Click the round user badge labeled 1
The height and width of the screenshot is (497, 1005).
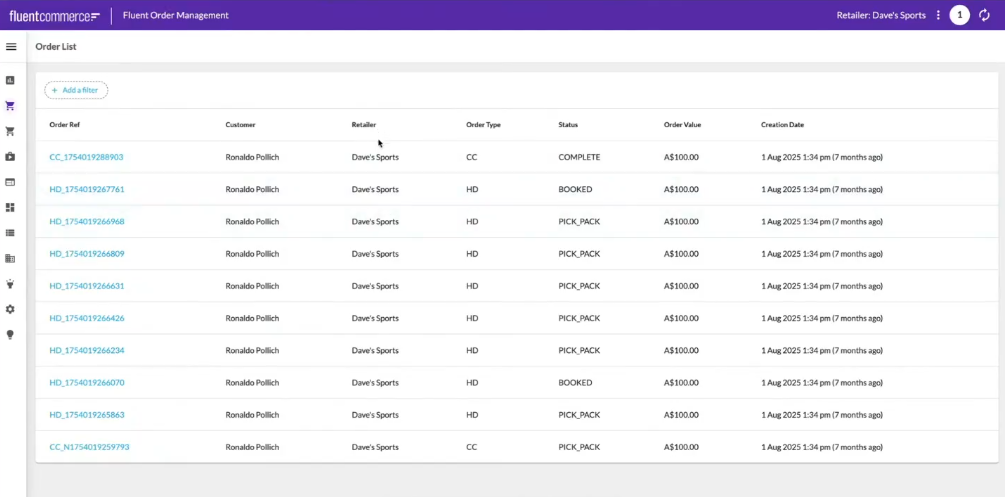(x=959, y=15)
